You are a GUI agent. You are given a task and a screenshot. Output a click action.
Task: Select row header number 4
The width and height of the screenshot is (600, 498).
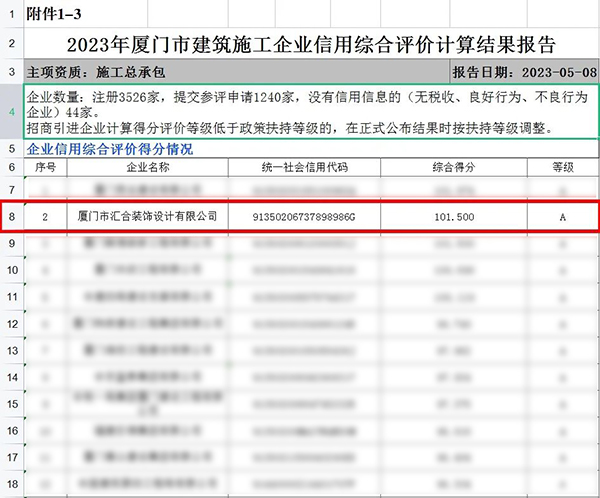coord(10,111)
